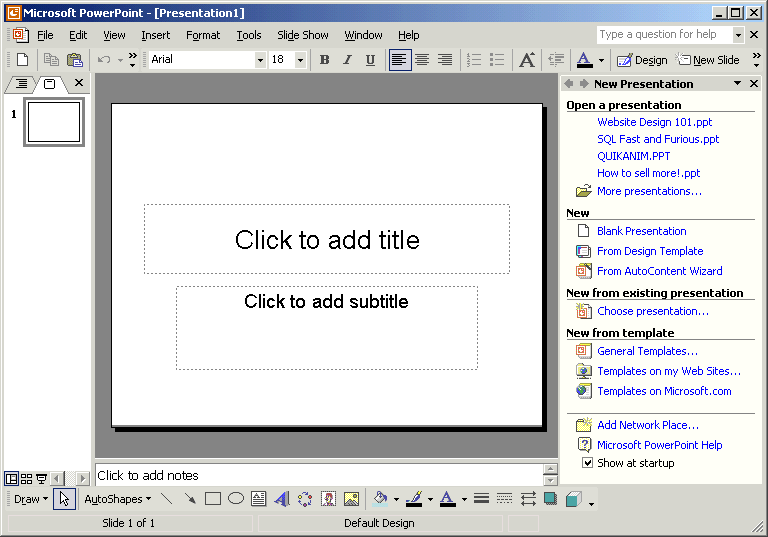Open the Font name dropdown
The image size is (768, 537).
(x=260, y=60)
